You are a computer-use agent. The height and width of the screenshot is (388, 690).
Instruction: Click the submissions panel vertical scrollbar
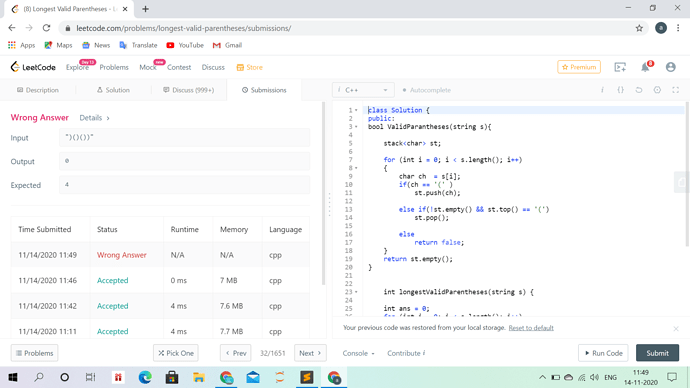[x=323, y=194]
